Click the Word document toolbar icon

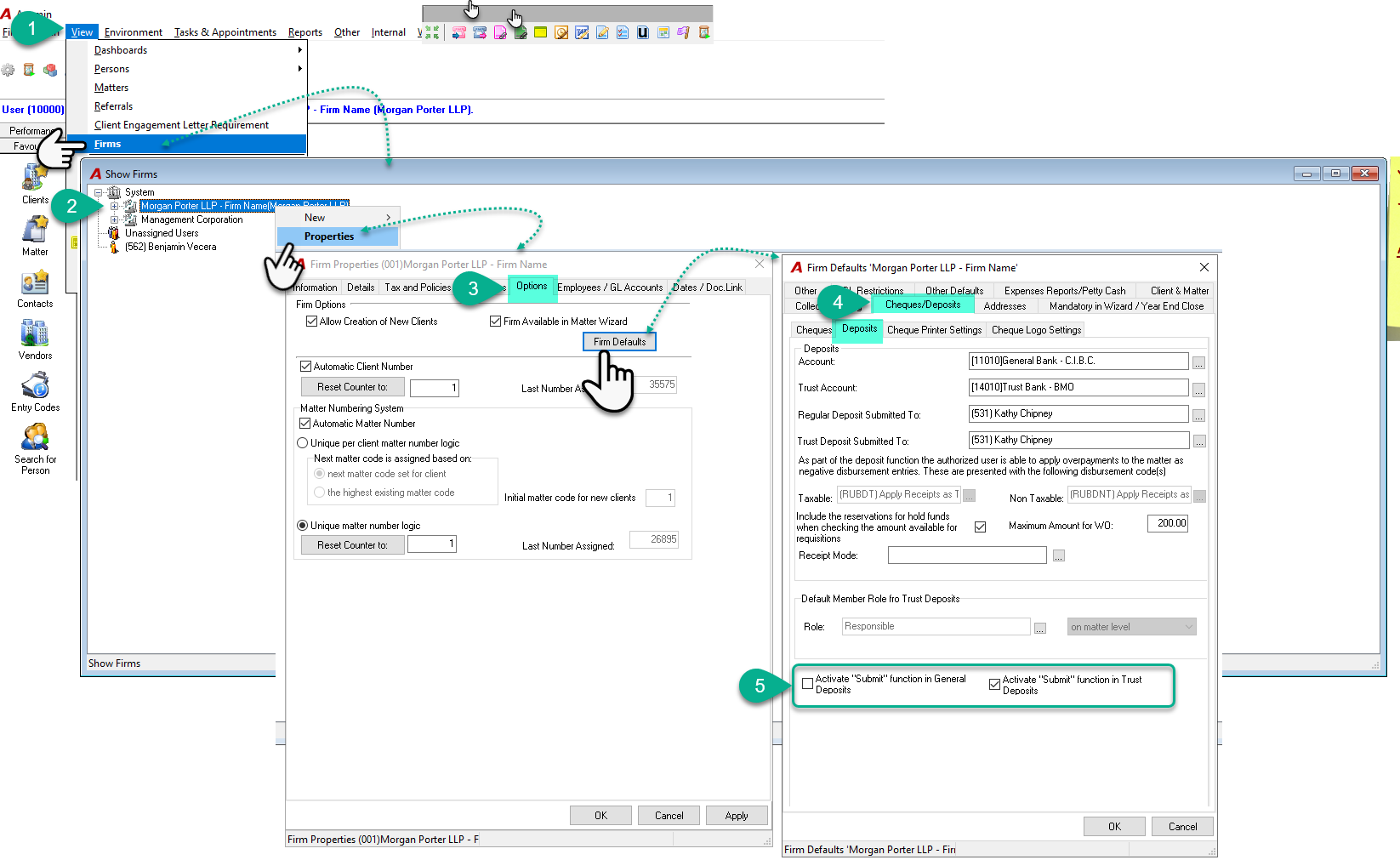[x=582, y=32]
